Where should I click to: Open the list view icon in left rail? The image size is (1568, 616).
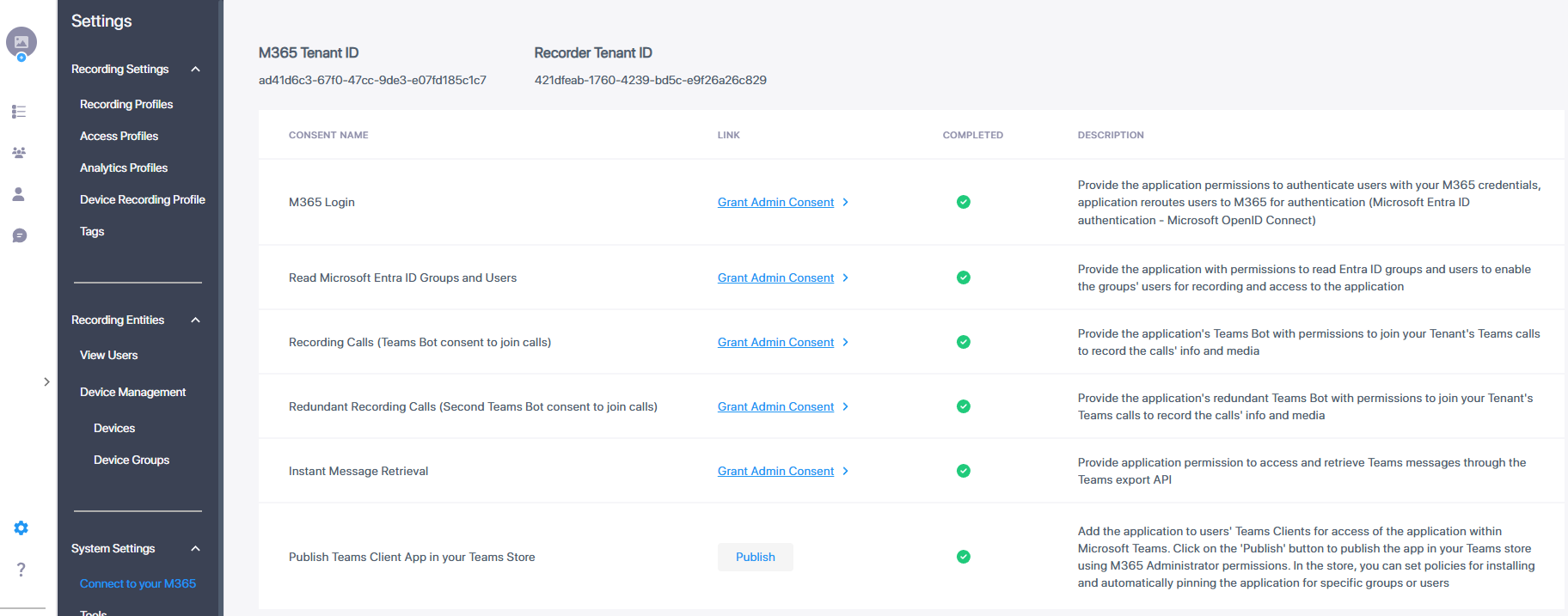19,112
